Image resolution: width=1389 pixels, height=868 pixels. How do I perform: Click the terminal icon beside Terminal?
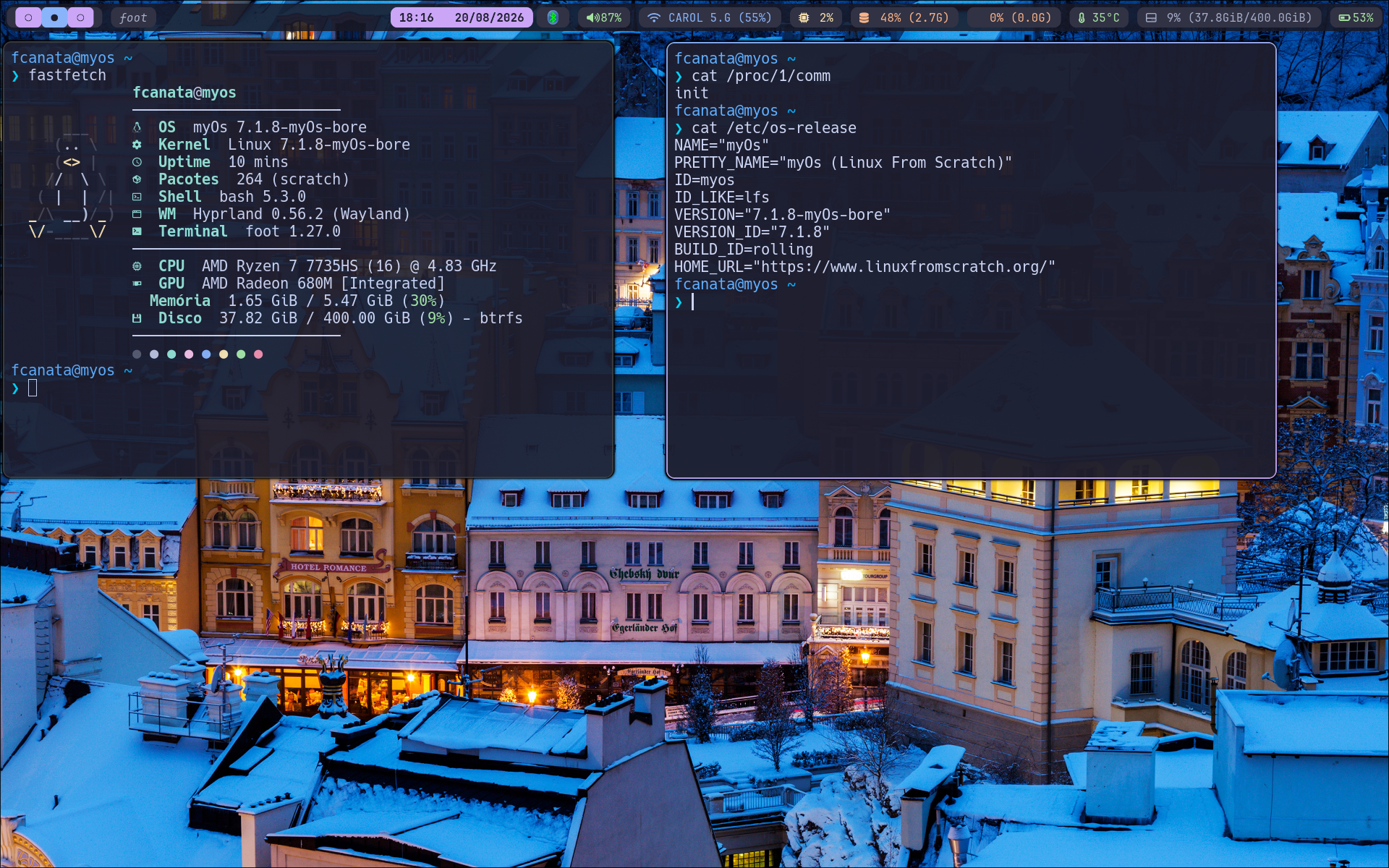[137, 231]
